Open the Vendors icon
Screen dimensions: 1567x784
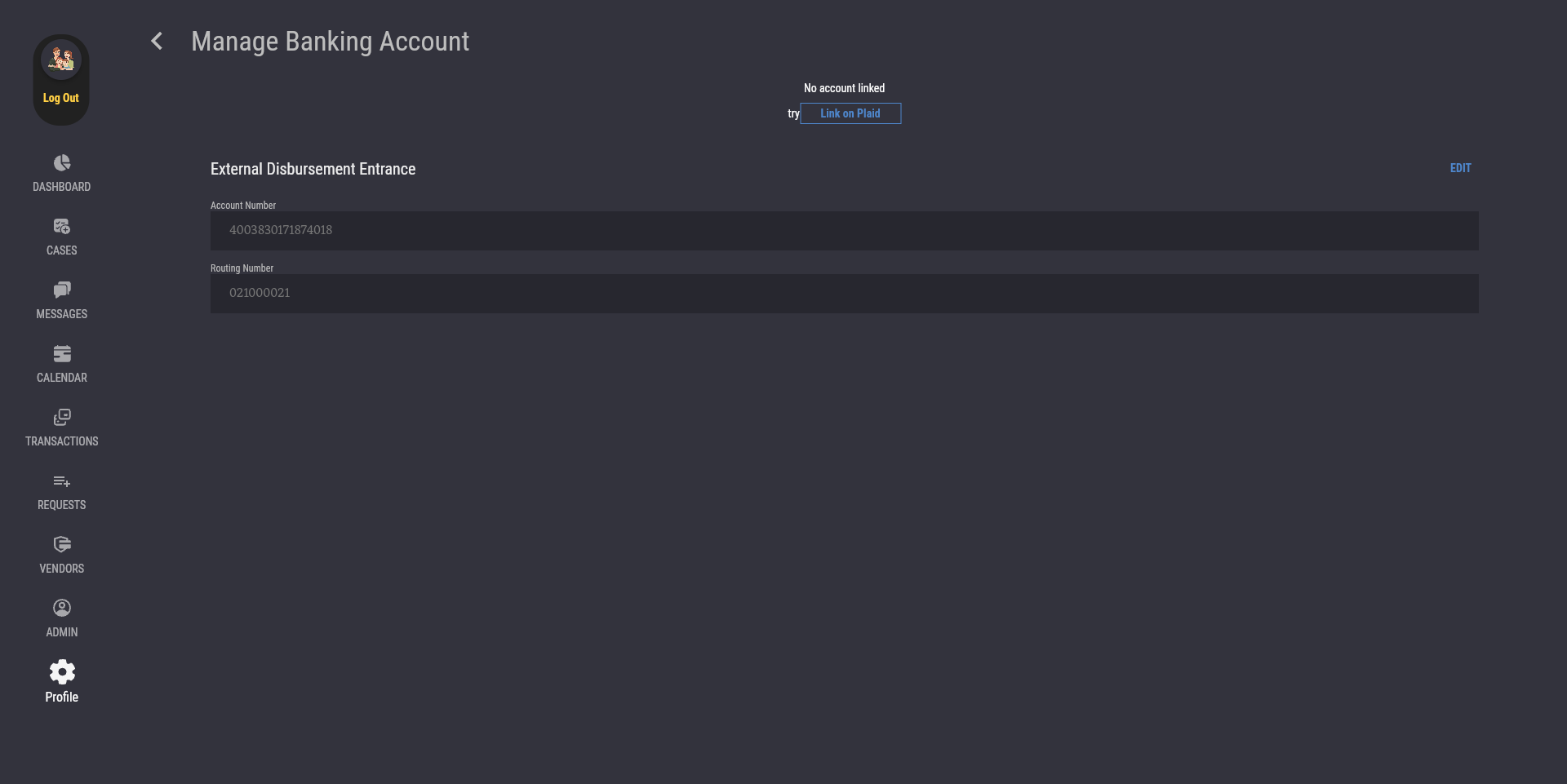coord(62,545)
